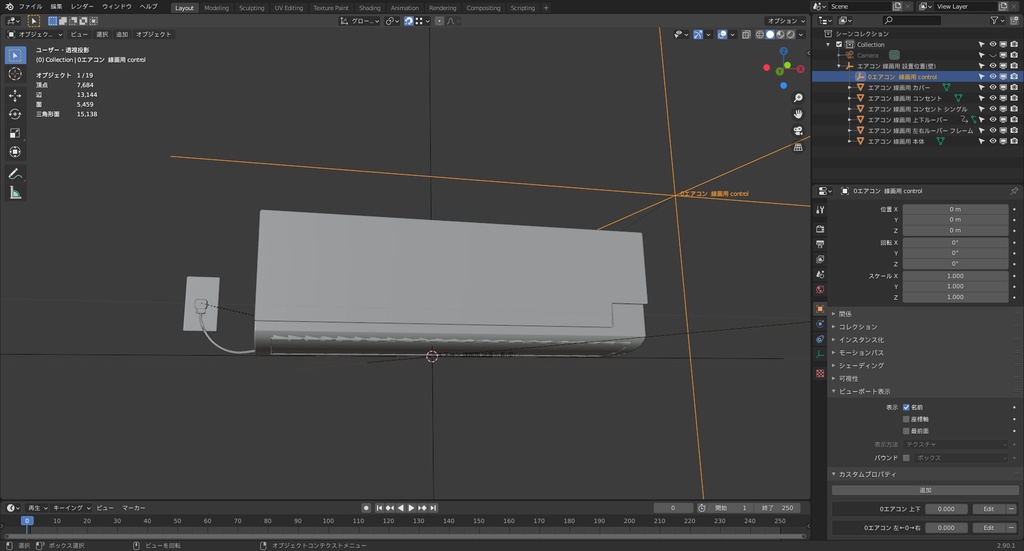1024x551 pixels.
Task: Click Edit for 0エアコン 上下 property
Action: (x=988, y=509)
